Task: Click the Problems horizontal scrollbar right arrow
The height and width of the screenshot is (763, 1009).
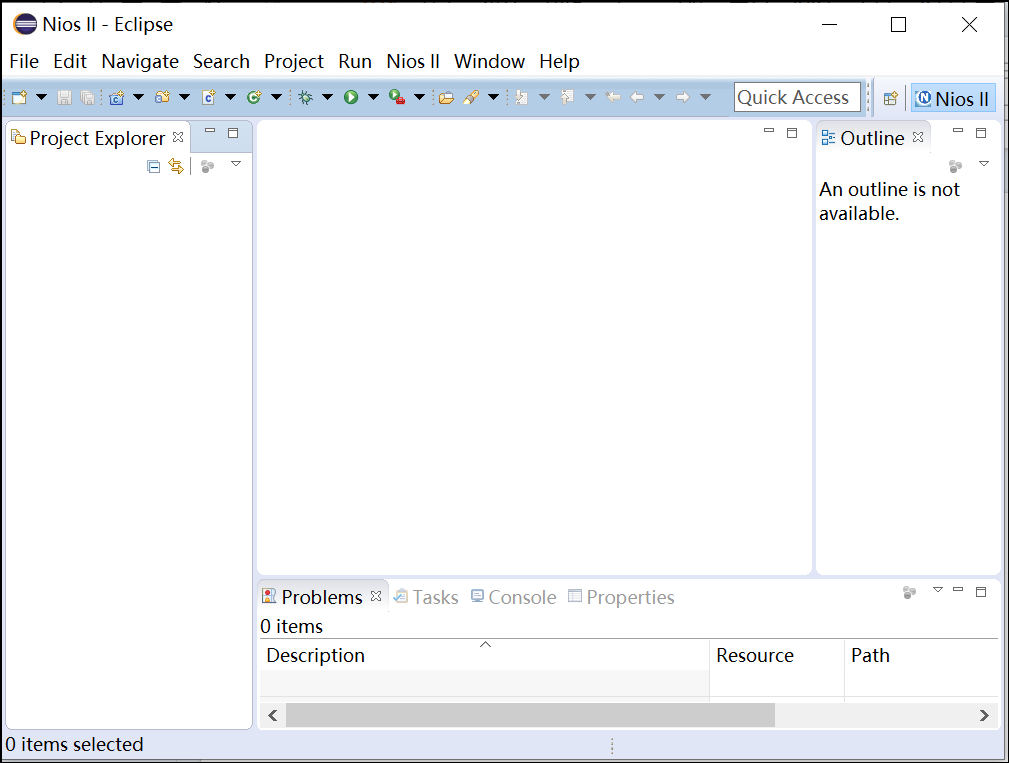Action: point(984,715)
